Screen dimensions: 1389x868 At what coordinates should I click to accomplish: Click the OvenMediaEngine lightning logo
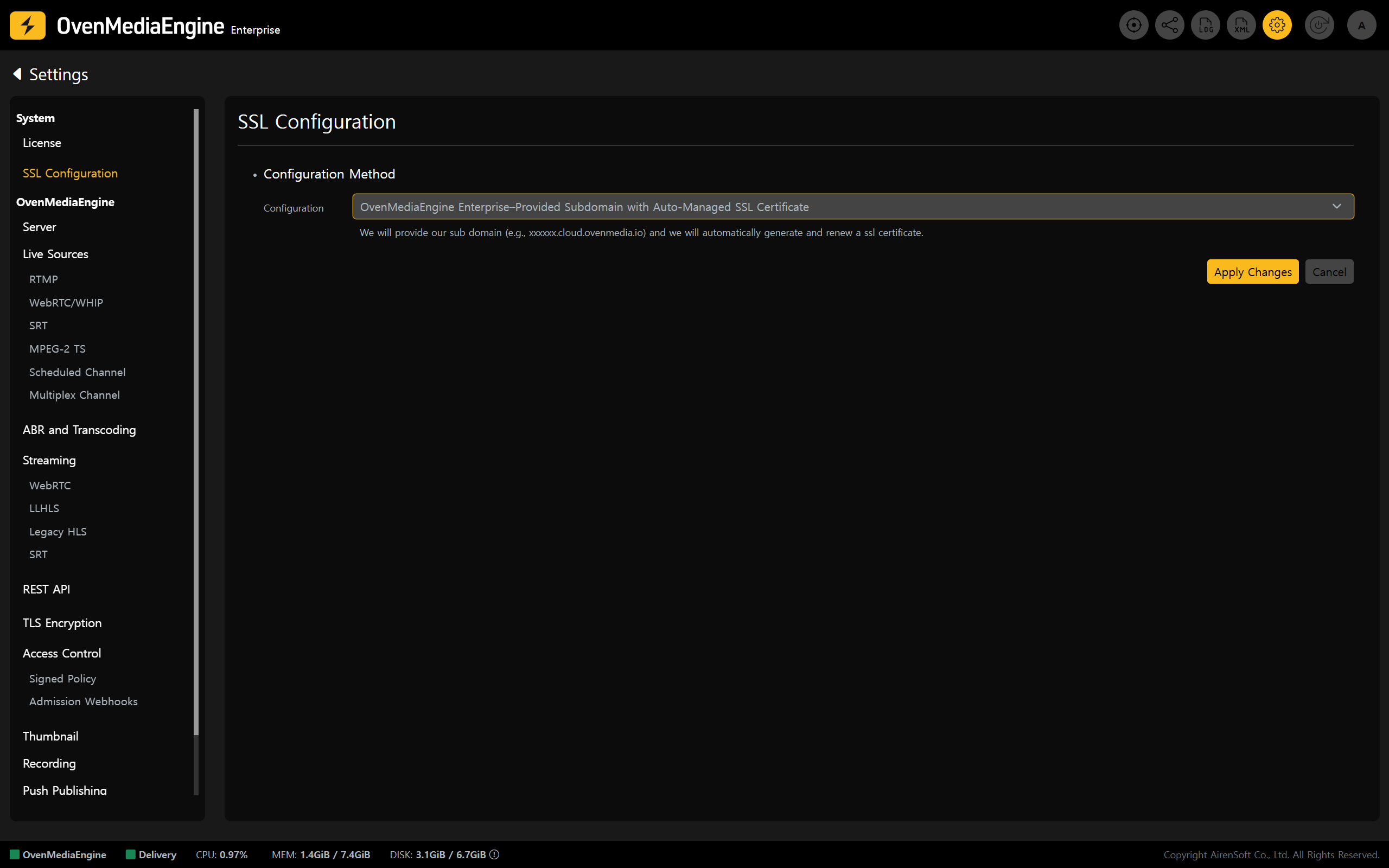point(28,25)
